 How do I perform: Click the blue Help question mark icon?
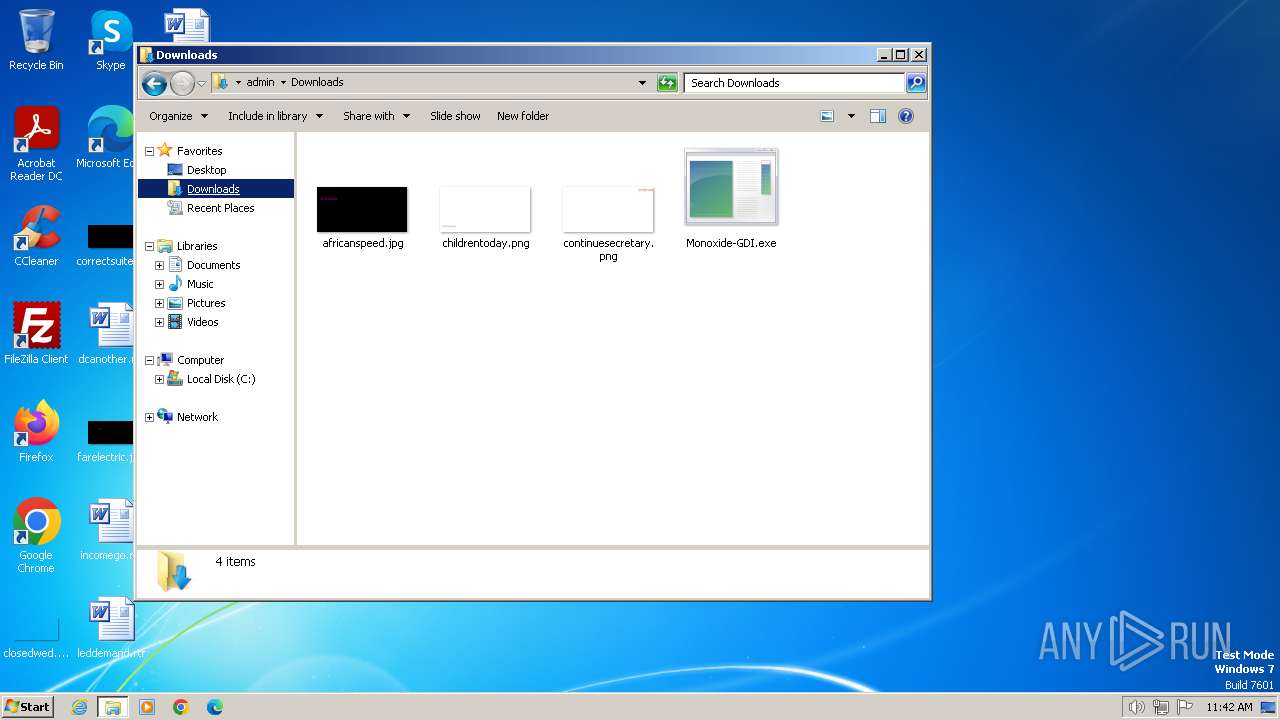906,116
